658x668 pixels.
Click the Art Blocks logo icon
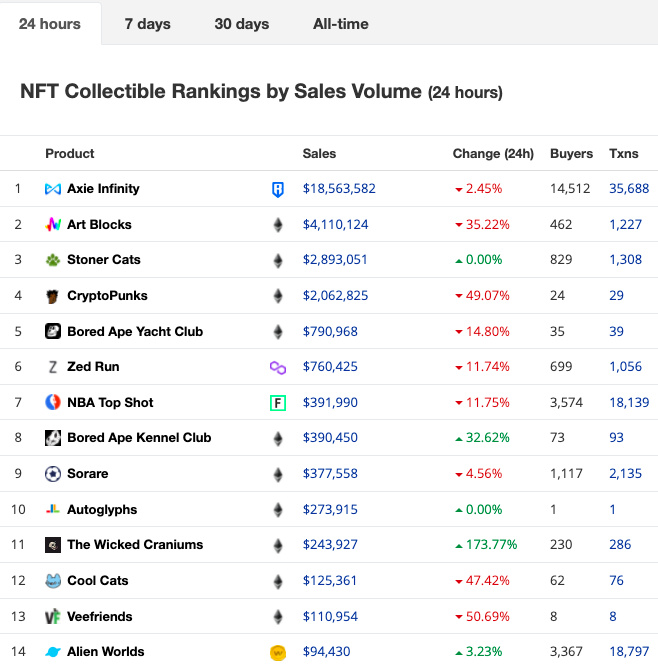[x=53, y=225]
